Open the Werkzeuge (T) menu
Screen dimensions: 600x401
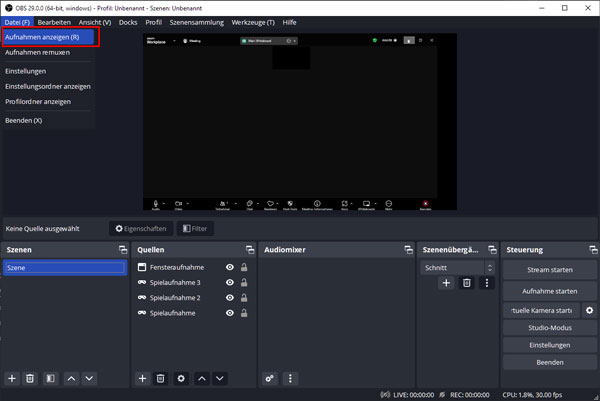point(253,23)
